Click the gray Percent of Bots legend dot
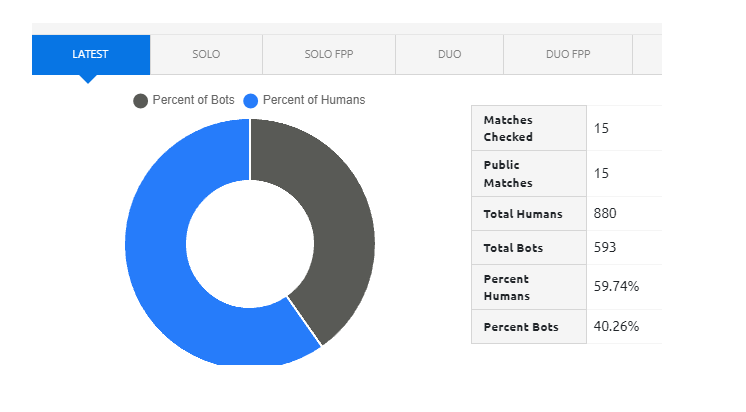The width and height of the screenshot is (746, 412). pos(141,100)
